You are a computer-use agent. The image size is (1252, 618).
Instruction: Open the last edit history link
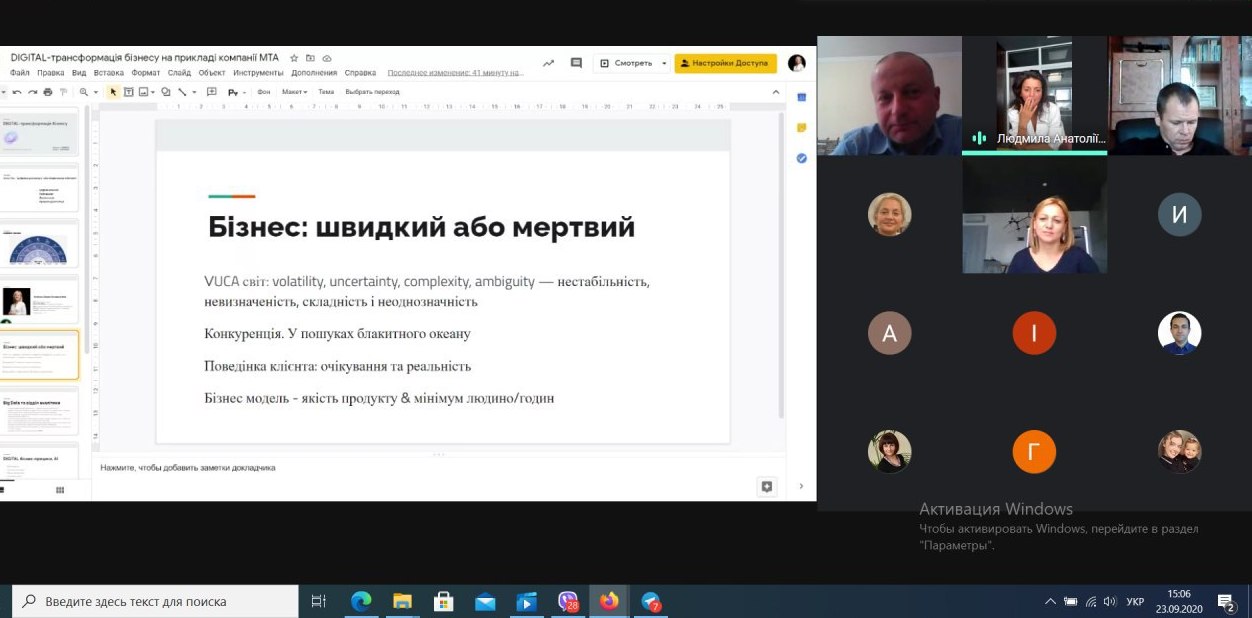pos(455,73)
